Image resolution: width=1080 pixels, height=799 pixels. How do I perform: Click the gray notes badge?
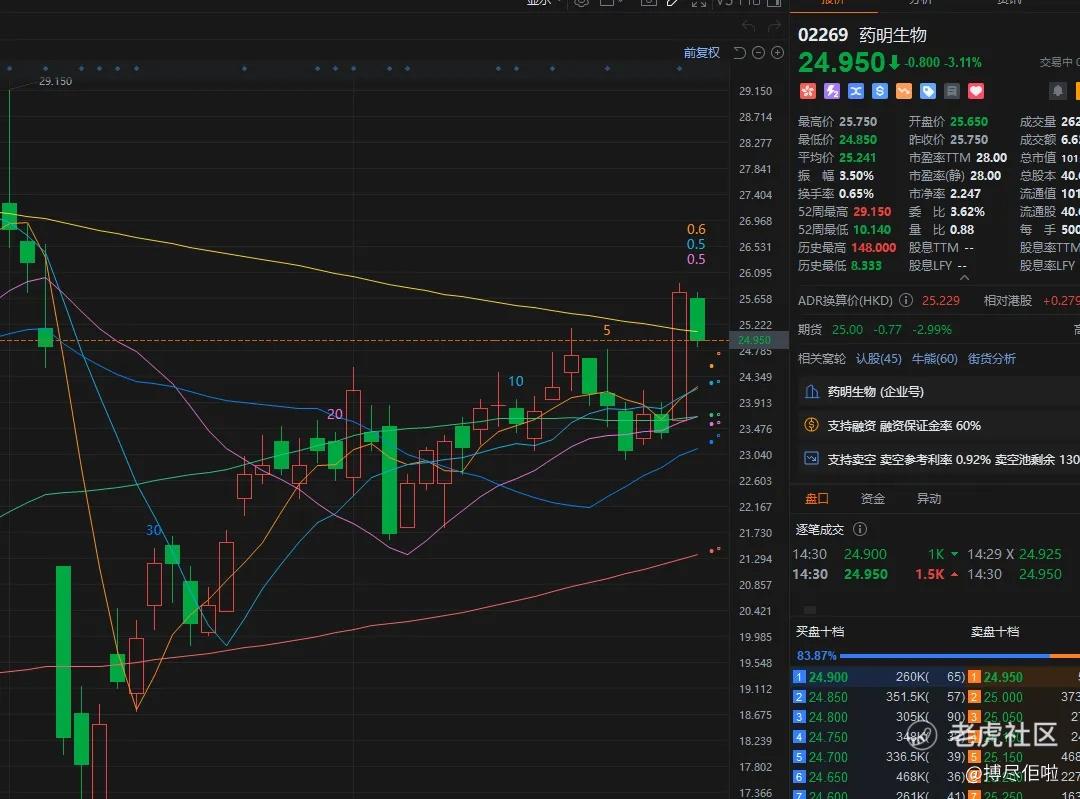tap(951, 91)
